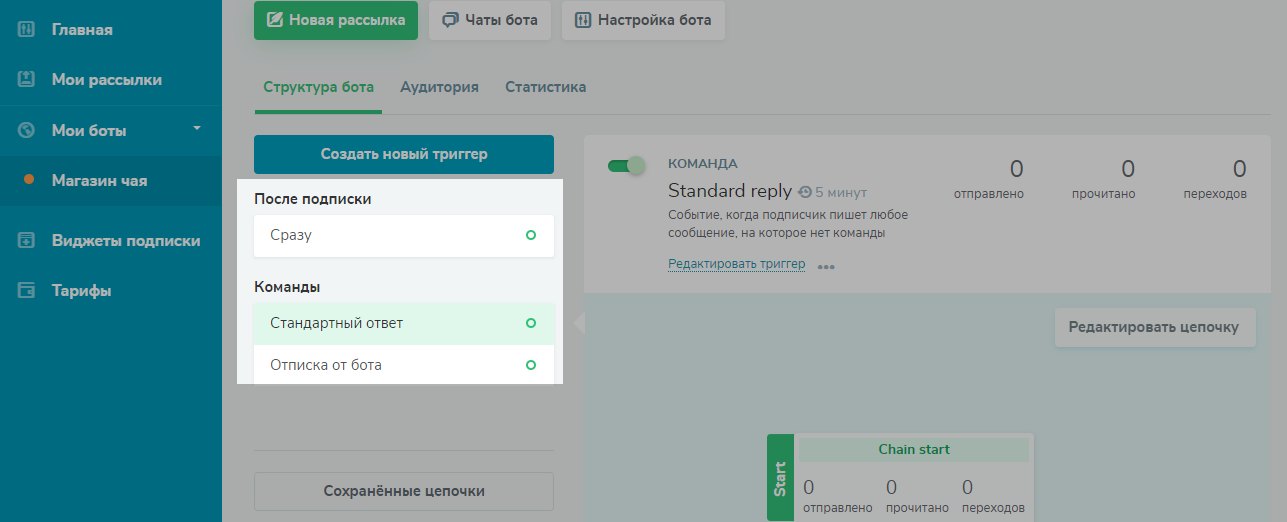Click the Chain start block header
This screenshot has height=522, width=1287.
[913, 450]
